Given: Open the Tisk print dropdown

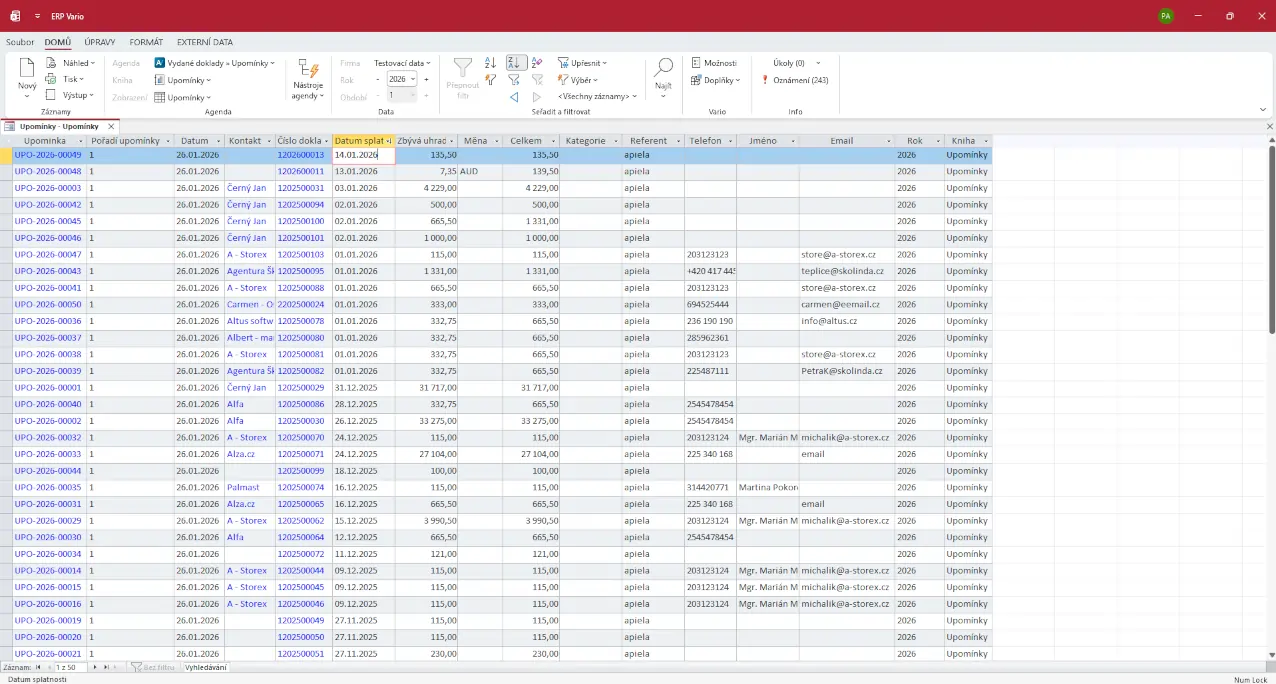Looking at the screenshot, I should (73, 79).
